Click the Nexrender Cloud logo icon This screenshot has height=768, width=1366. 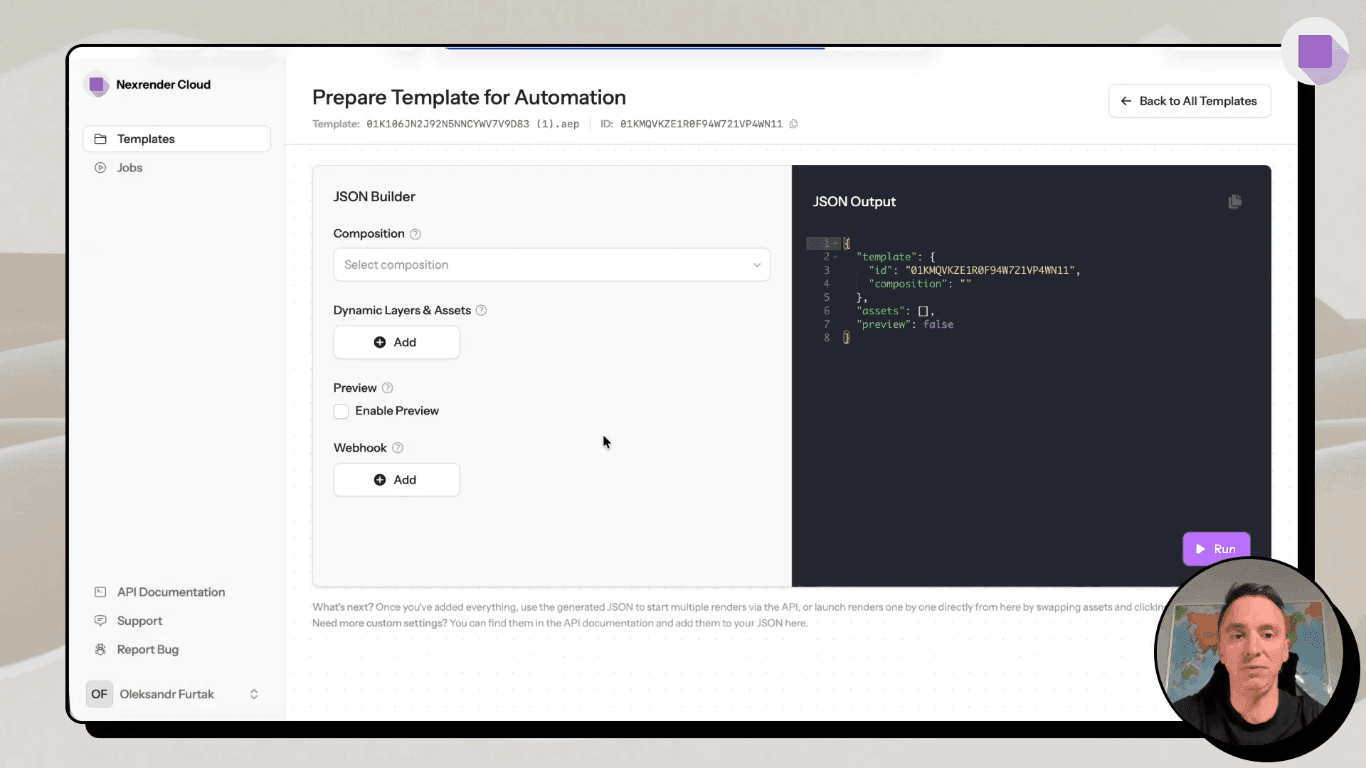[x=98, y=85]
